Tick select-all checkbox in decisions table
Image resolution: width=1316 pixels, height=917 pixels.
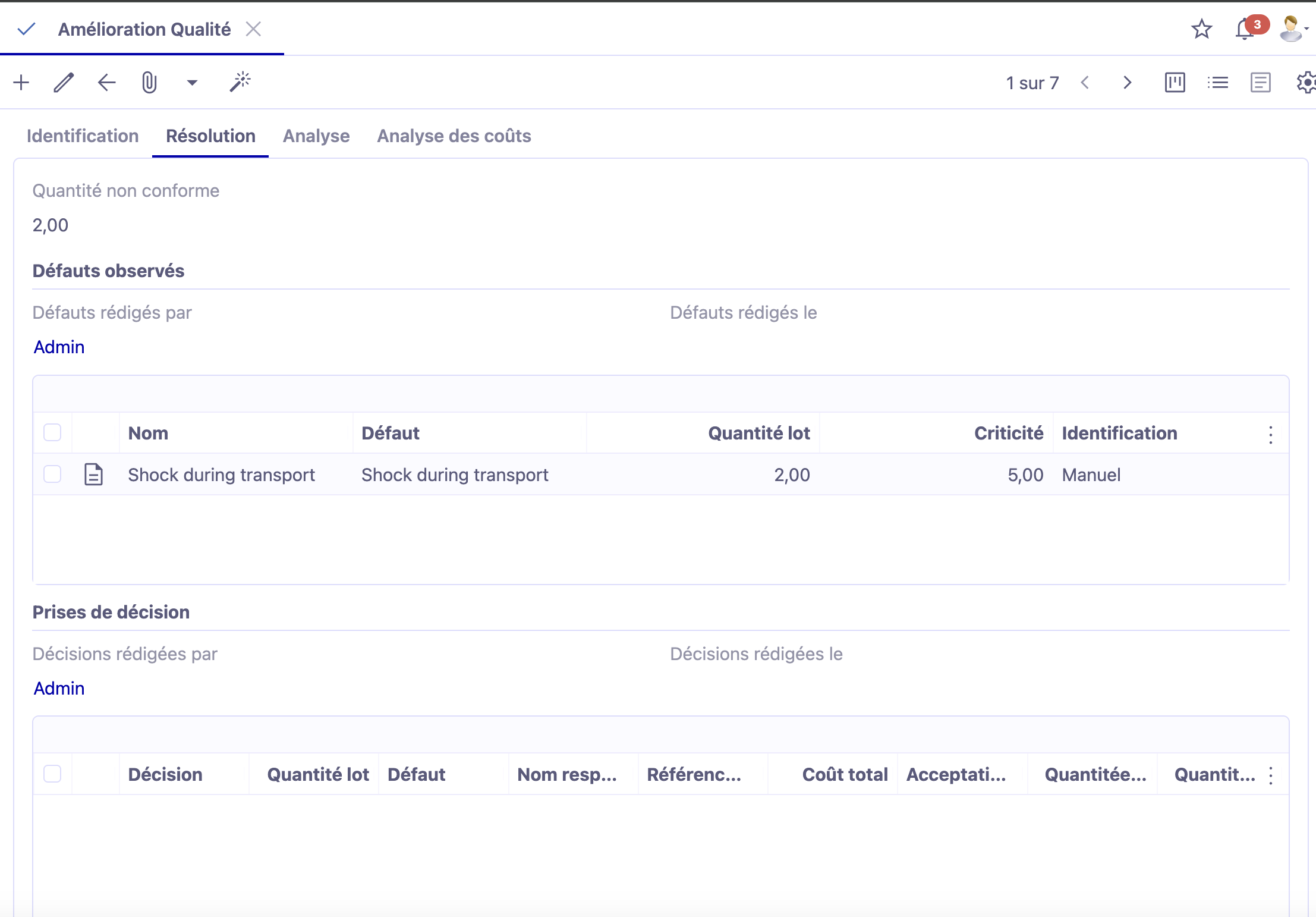point(52,774)
